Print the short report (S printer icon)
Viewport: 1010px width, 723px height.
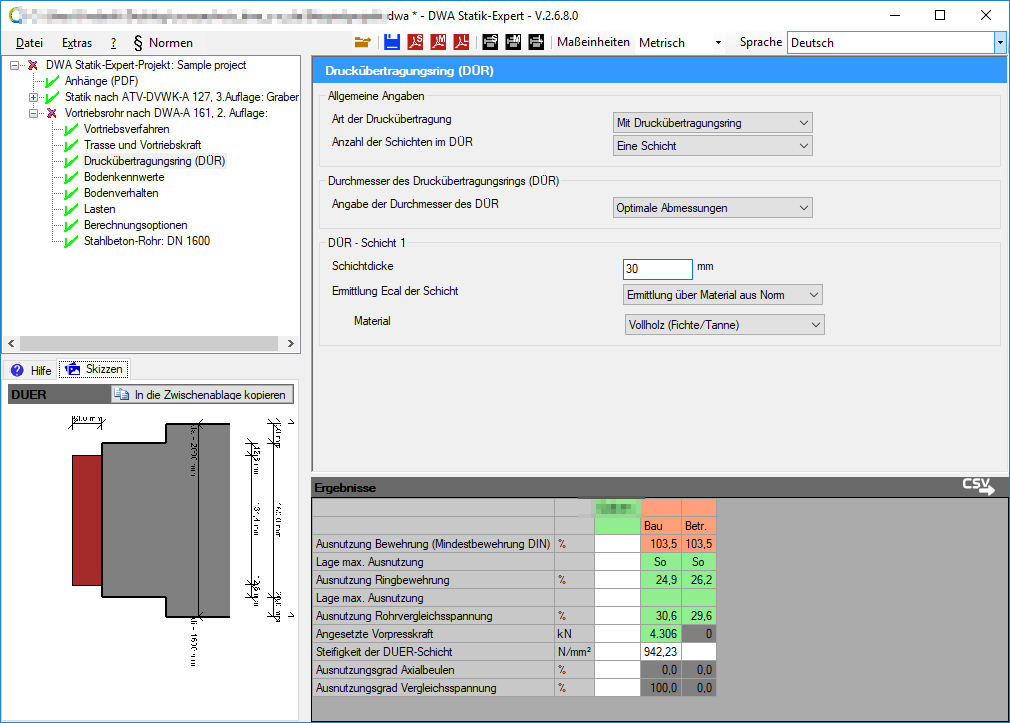[490, 42]
